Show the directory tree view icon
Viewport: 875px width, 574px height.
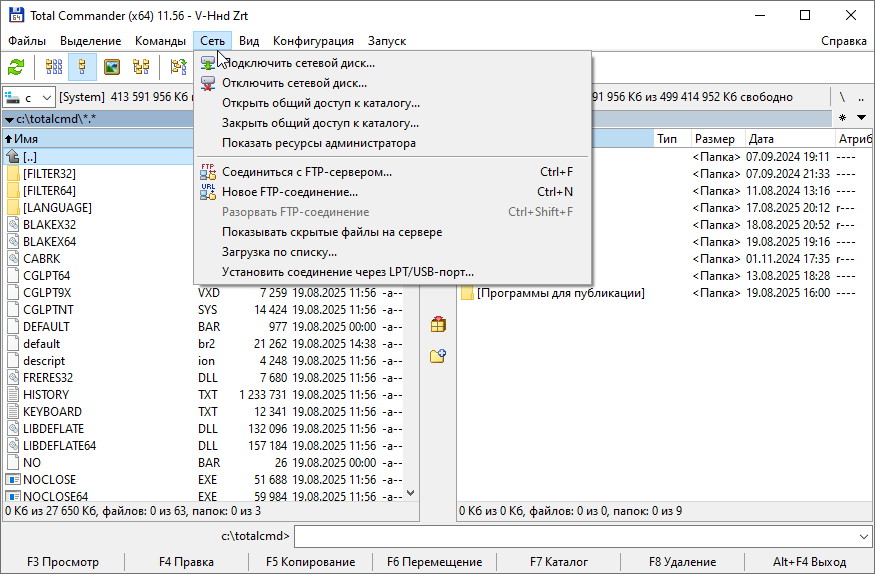click(x=141, y=67)
